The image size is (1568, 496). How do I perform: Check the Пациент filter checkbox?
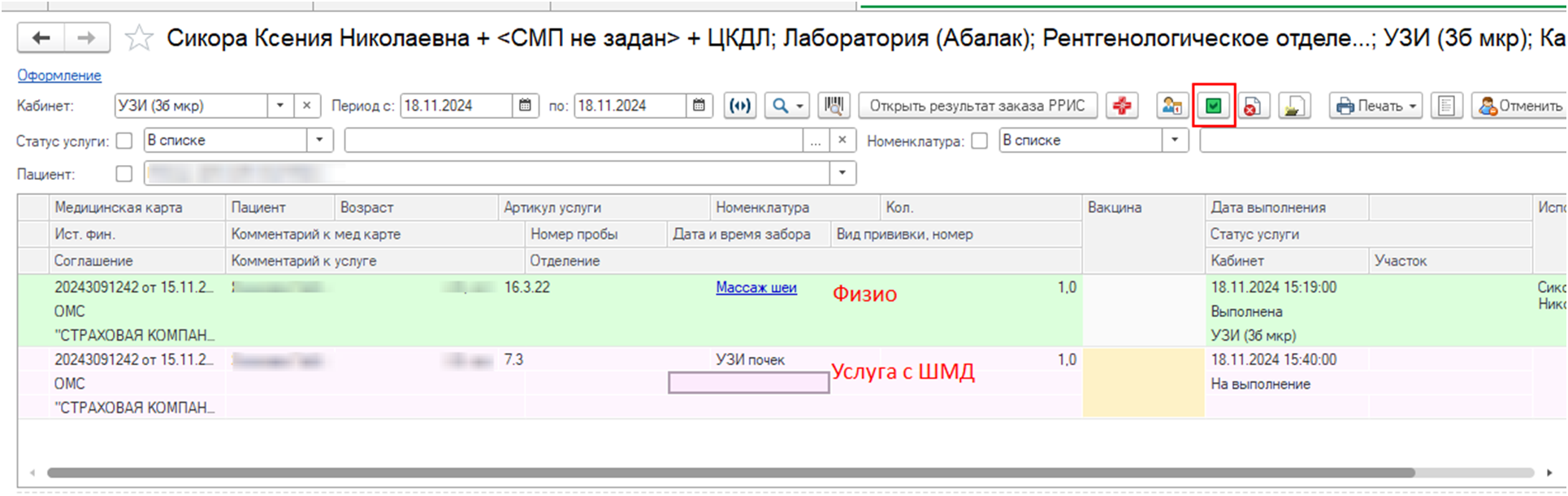click(x=124, y=173)
